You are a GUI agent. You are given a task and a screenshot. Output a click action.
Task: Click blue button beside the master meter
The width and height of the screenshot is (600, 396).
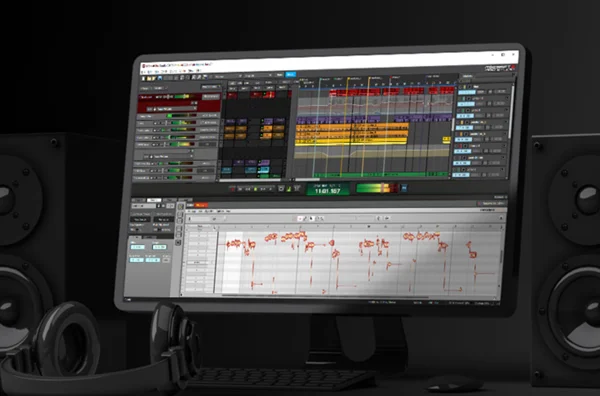point(403,187)
